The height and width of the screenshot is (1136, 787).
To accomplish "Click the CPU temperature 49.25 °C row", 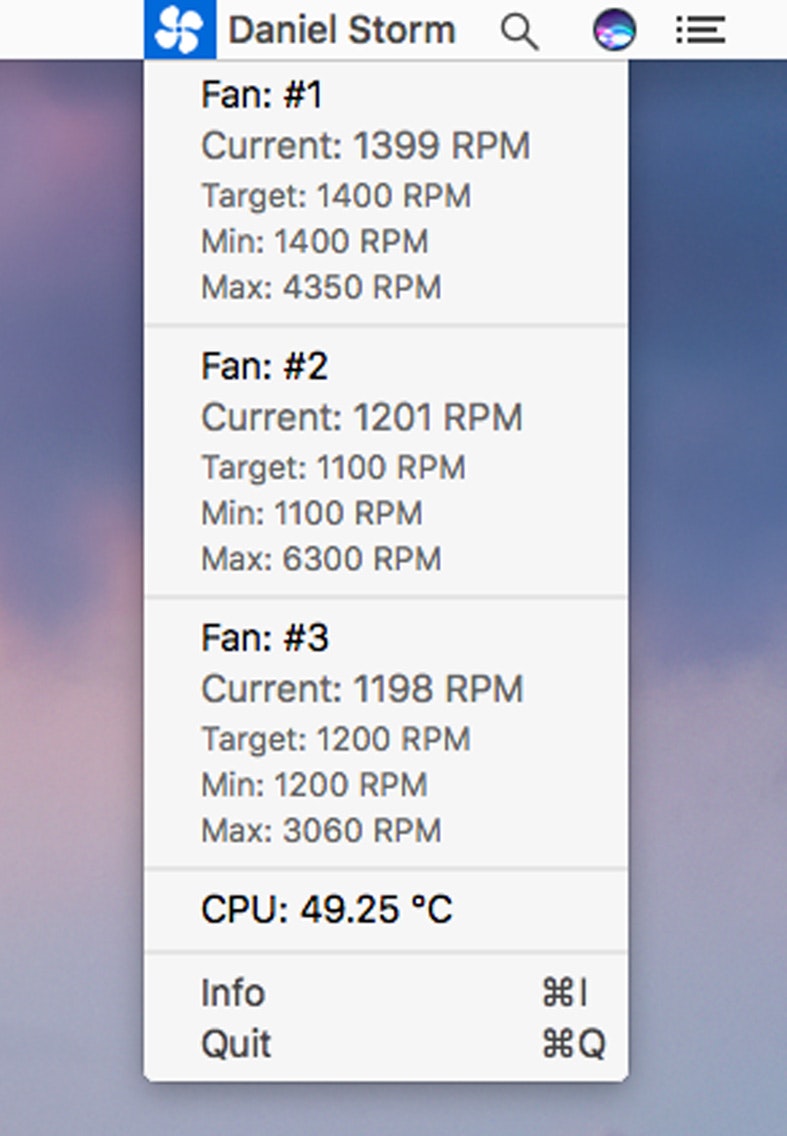I will tap(326, 910).
